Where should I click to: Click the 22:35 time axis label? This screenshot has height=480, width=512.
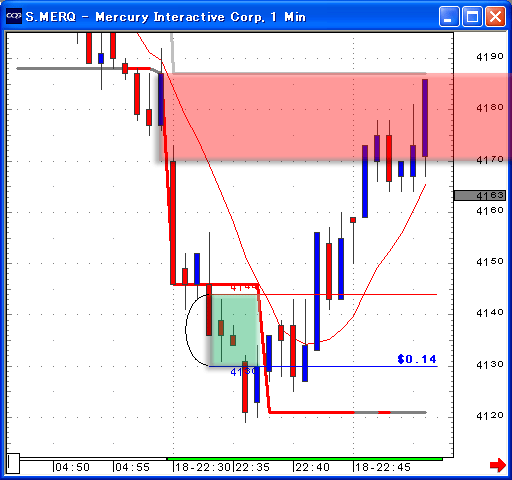(x=252, y=467)
